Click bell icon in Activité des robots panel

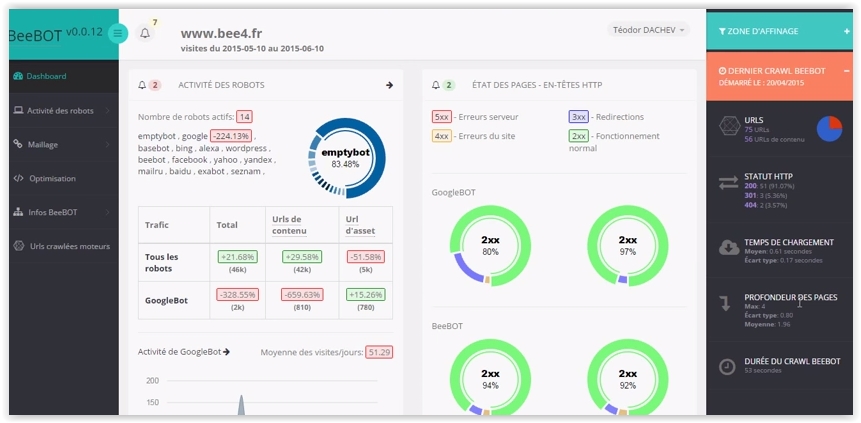click(x=142, y=85)
